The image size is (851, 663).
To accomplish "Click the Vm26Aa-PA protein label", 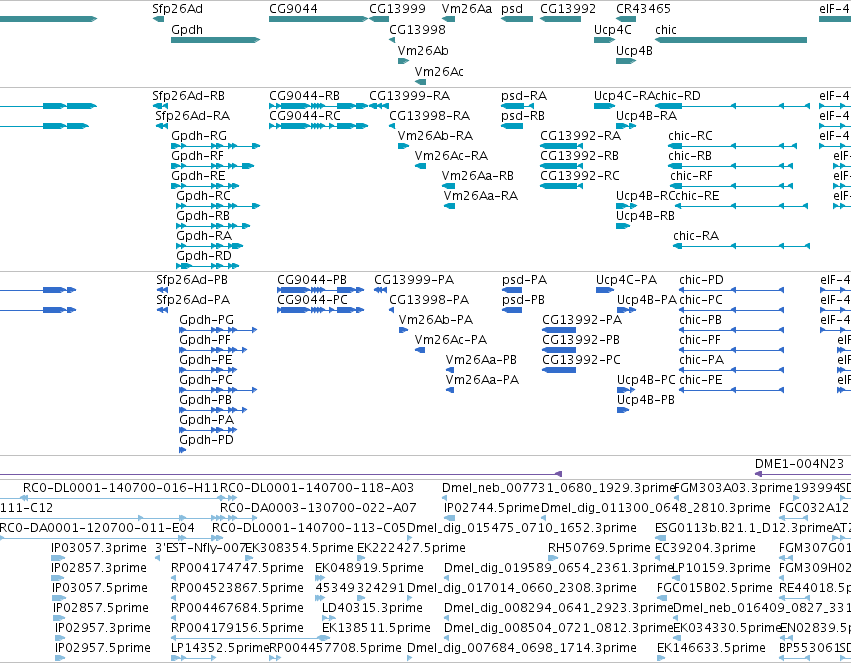I will tap(482, 379).
